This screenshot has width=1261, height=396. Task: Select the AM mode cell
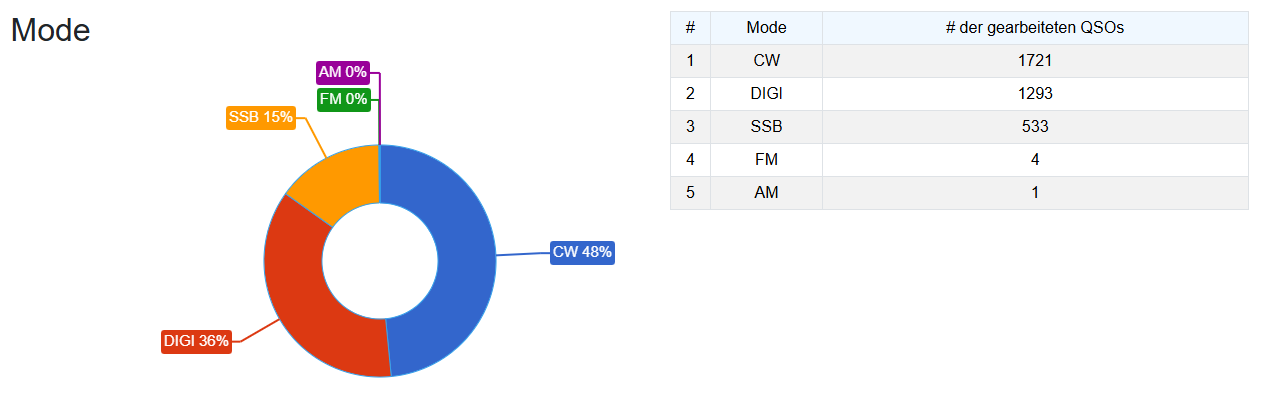click(766, 193)
